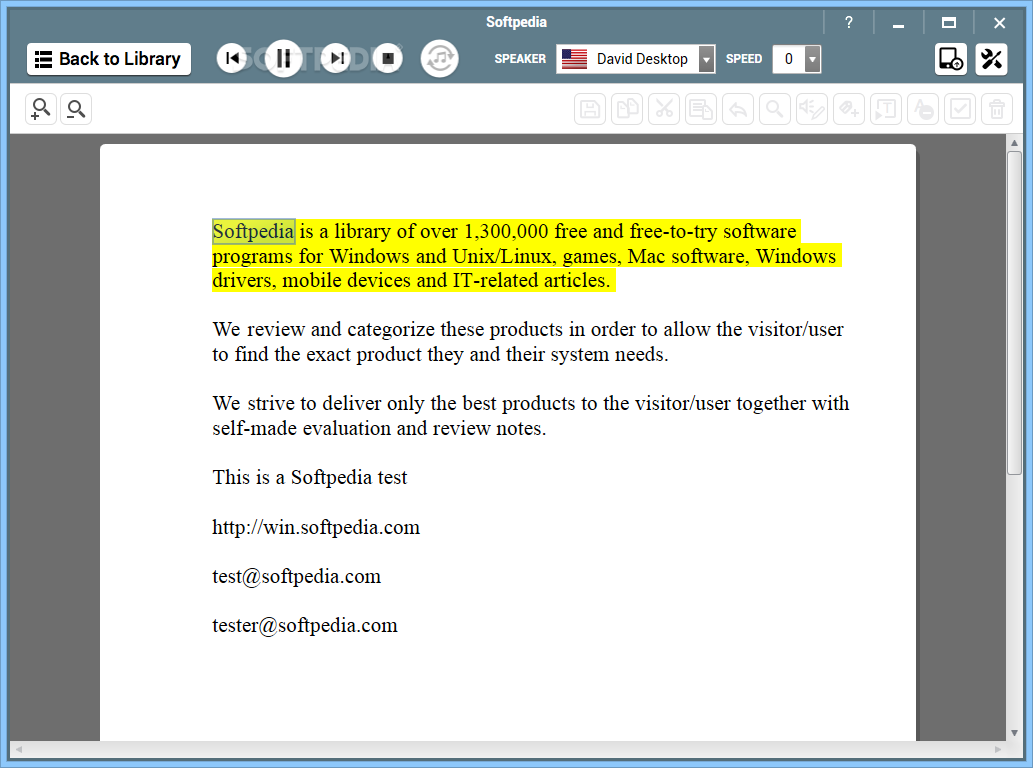Open the tools settings icon
The width and height of the screenshot is (1033, 768).
991,59
